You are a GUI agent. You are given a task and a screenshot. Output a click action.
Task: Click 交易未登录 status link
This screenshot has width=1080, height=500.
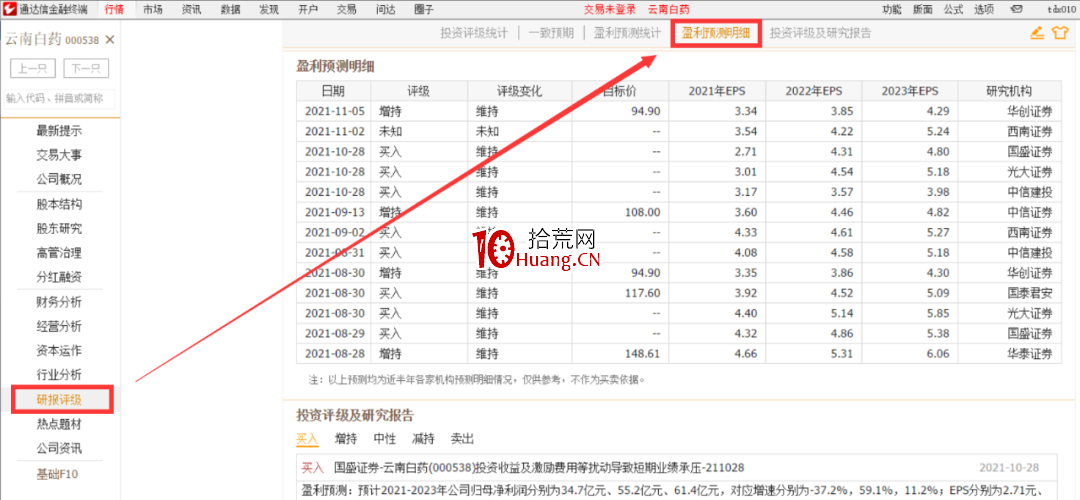[610, 10]
